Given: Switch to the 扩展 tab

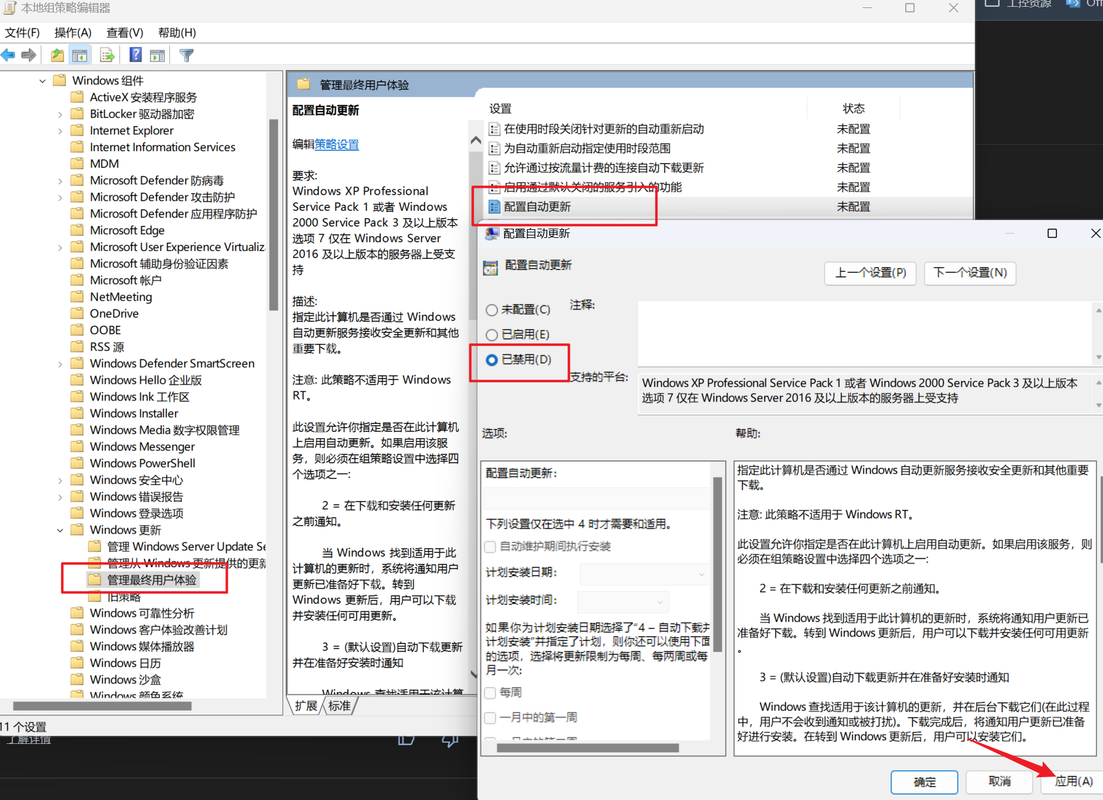Looking at the screenshot, I should point(306,706).
